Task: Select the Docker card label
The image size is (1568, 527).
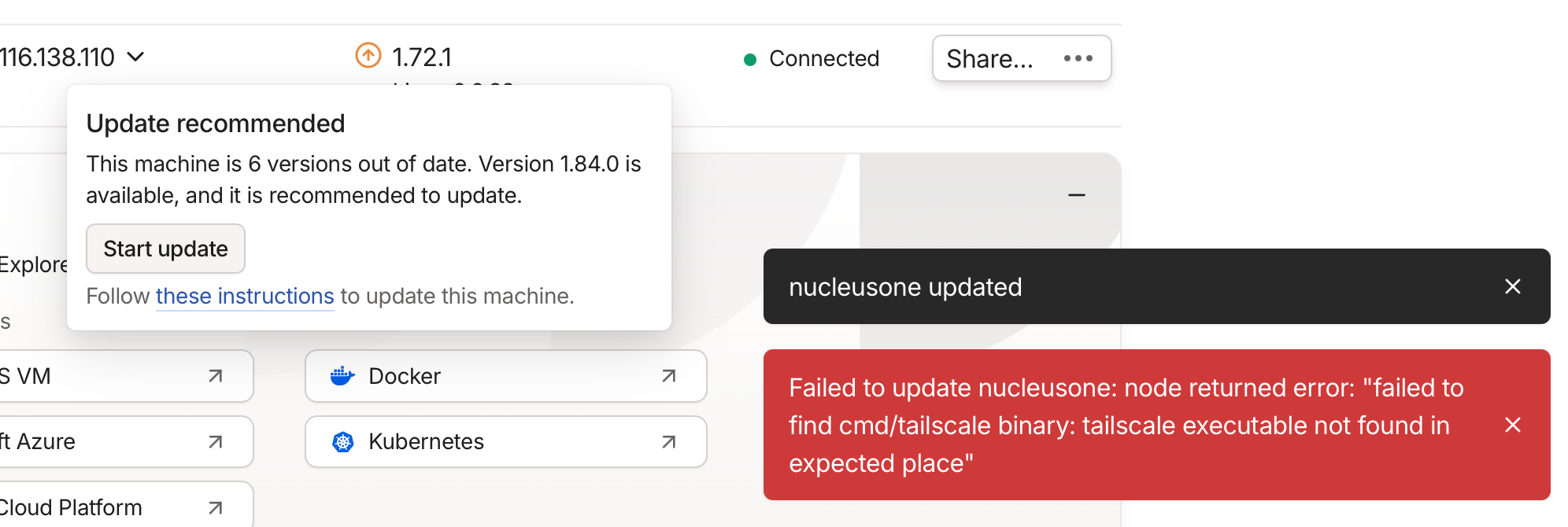Action: click(x=405, y=376)
